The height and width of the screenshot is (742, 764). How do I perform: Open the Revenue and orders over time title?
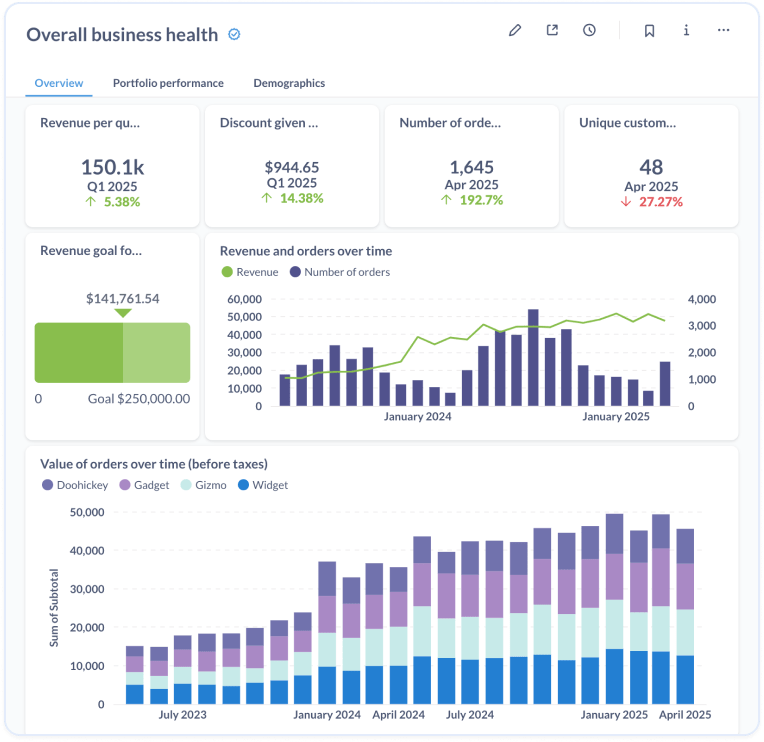(x=306, y=251)
